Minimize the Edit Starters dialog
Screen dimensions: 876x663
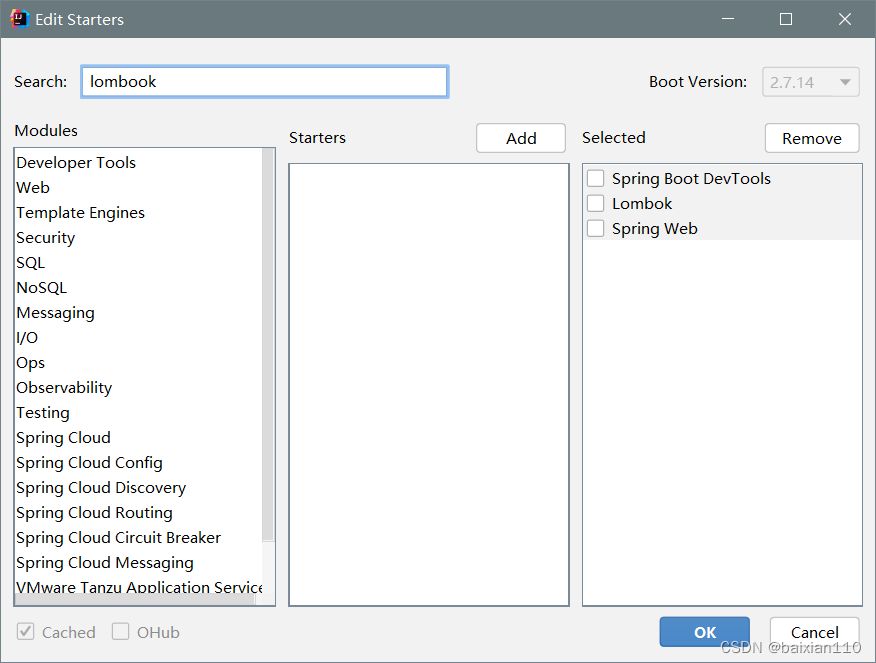click(x=727, y=19)
